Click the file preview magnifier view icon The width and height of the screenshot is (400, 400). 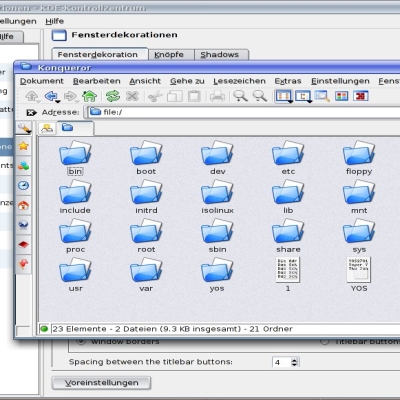[322, 96]
